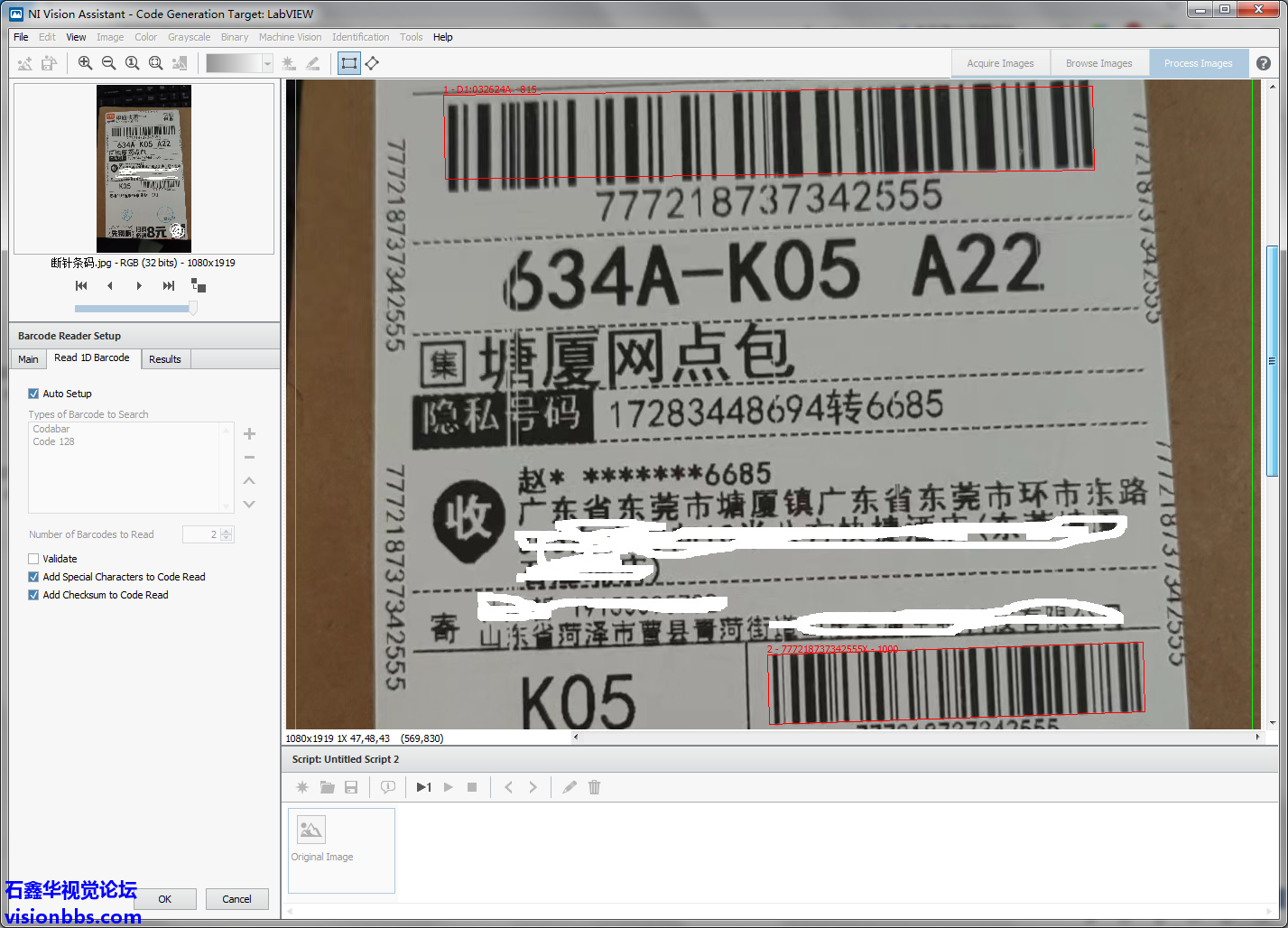Open script folder icon
This screenshot has height=928, width=1288.
click(327, 787)
